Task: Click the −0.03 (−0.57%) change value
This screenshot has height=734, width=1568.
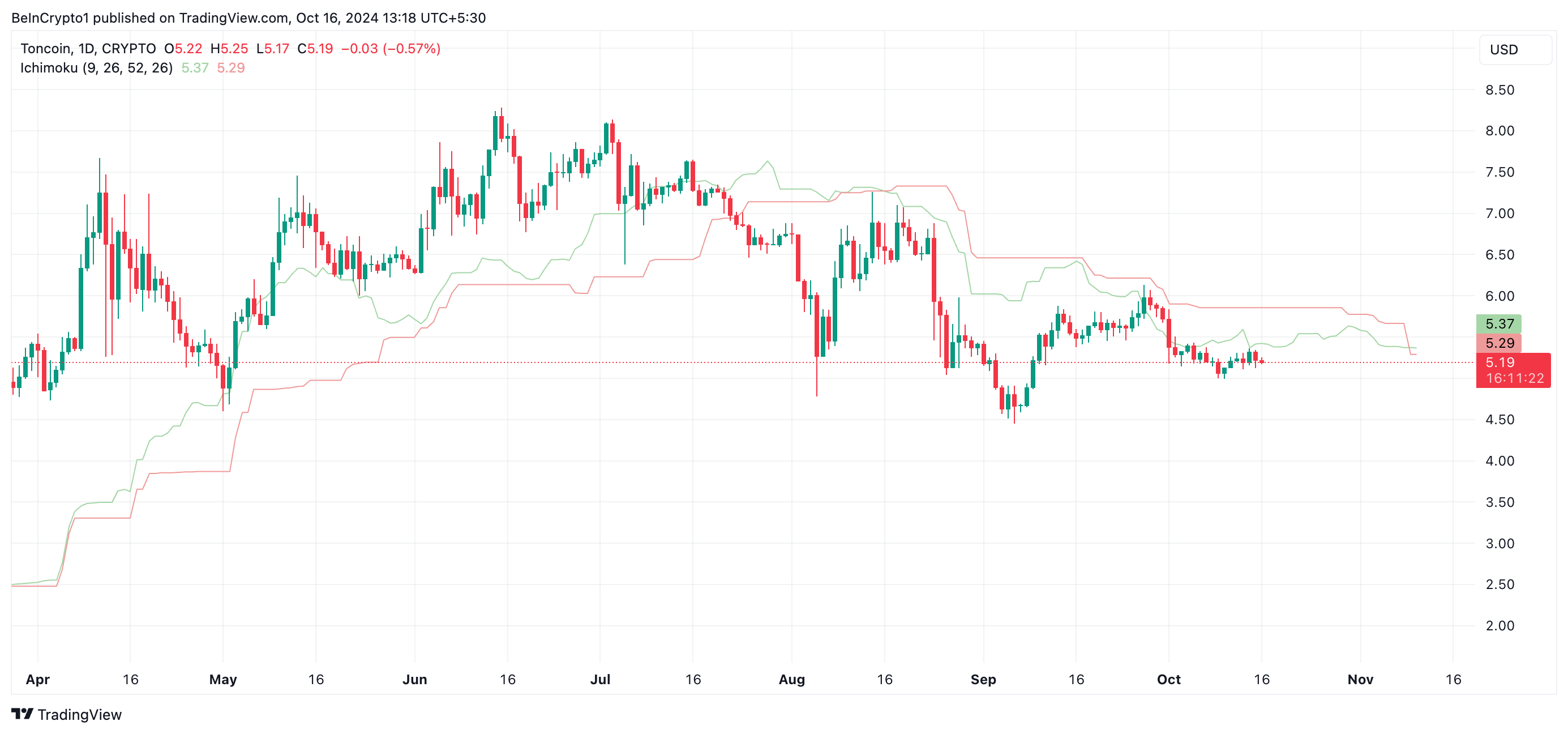Action: 390,49
